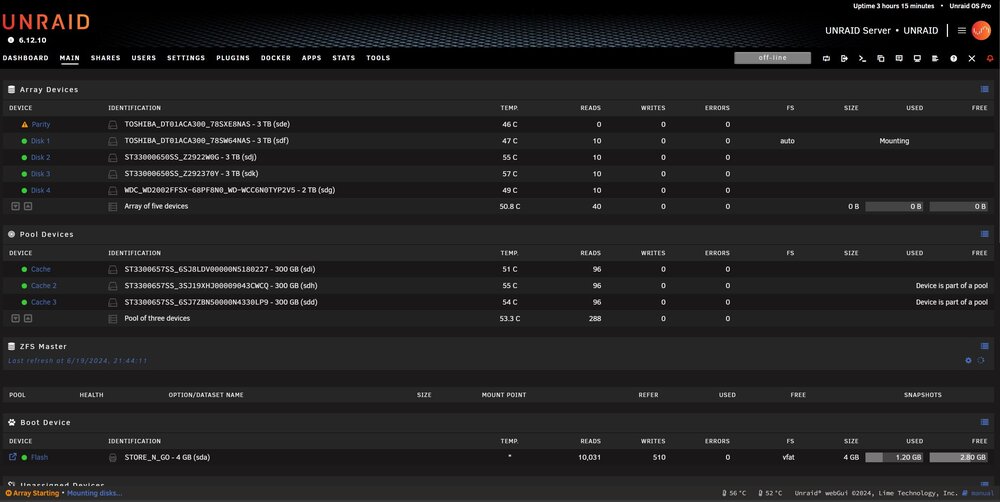Go to the Dashboard tab
The image size is (1000, 502).
pos(26,58)
